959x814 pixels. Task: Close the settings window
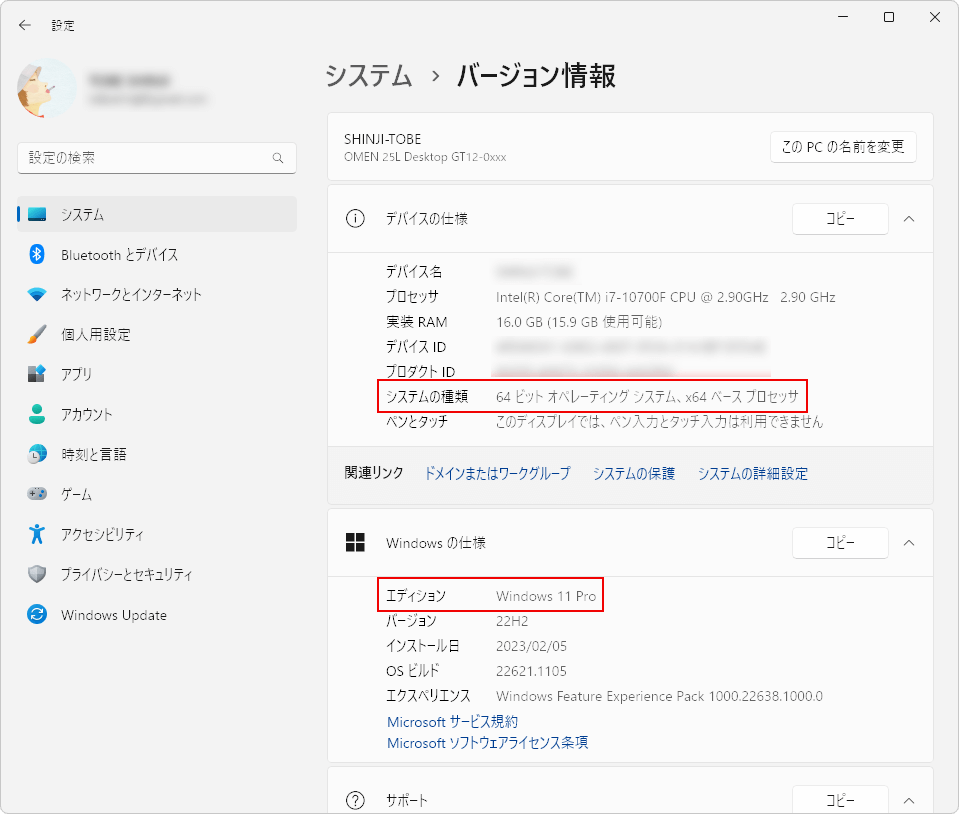coord(935,17)
